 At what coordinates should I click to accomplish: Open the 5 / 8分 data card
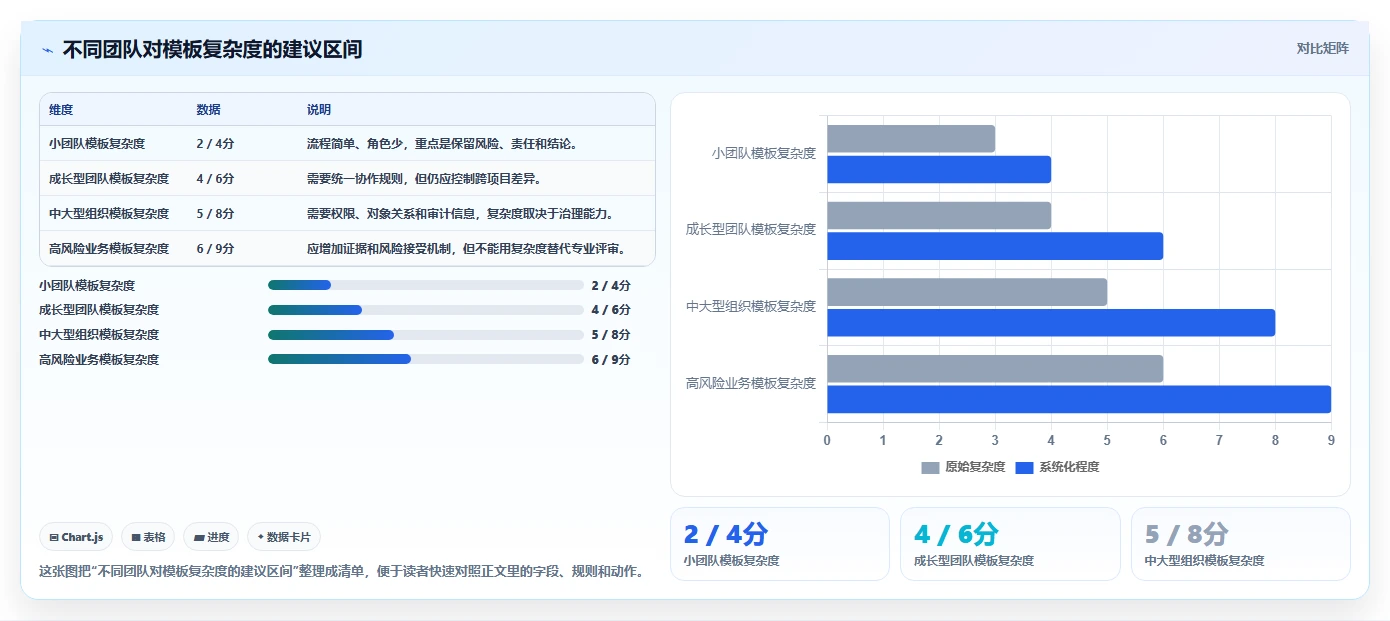pos(1240,544)
